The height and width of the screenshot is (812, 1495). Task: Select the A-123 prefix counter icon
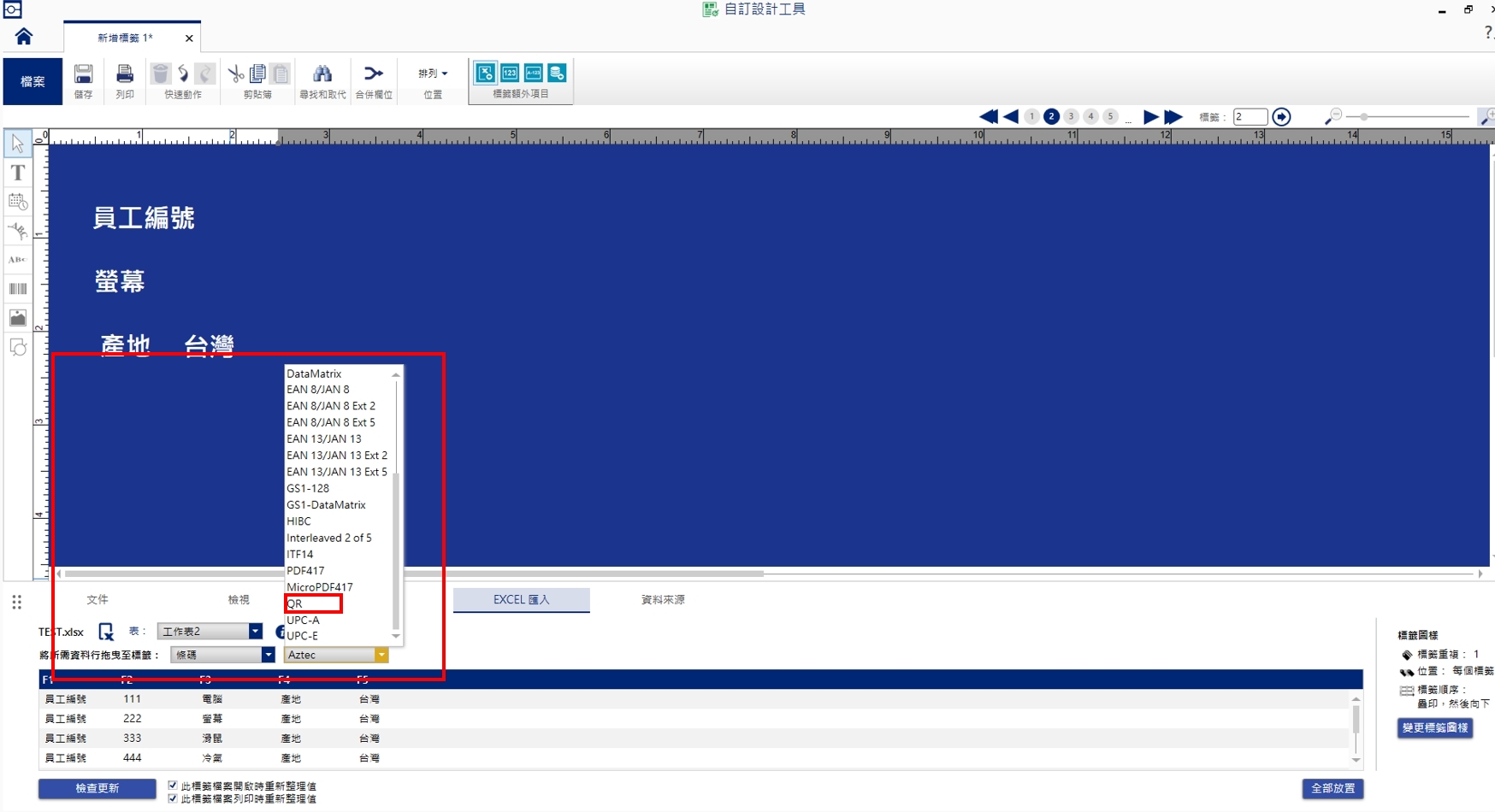click(533, 73)
